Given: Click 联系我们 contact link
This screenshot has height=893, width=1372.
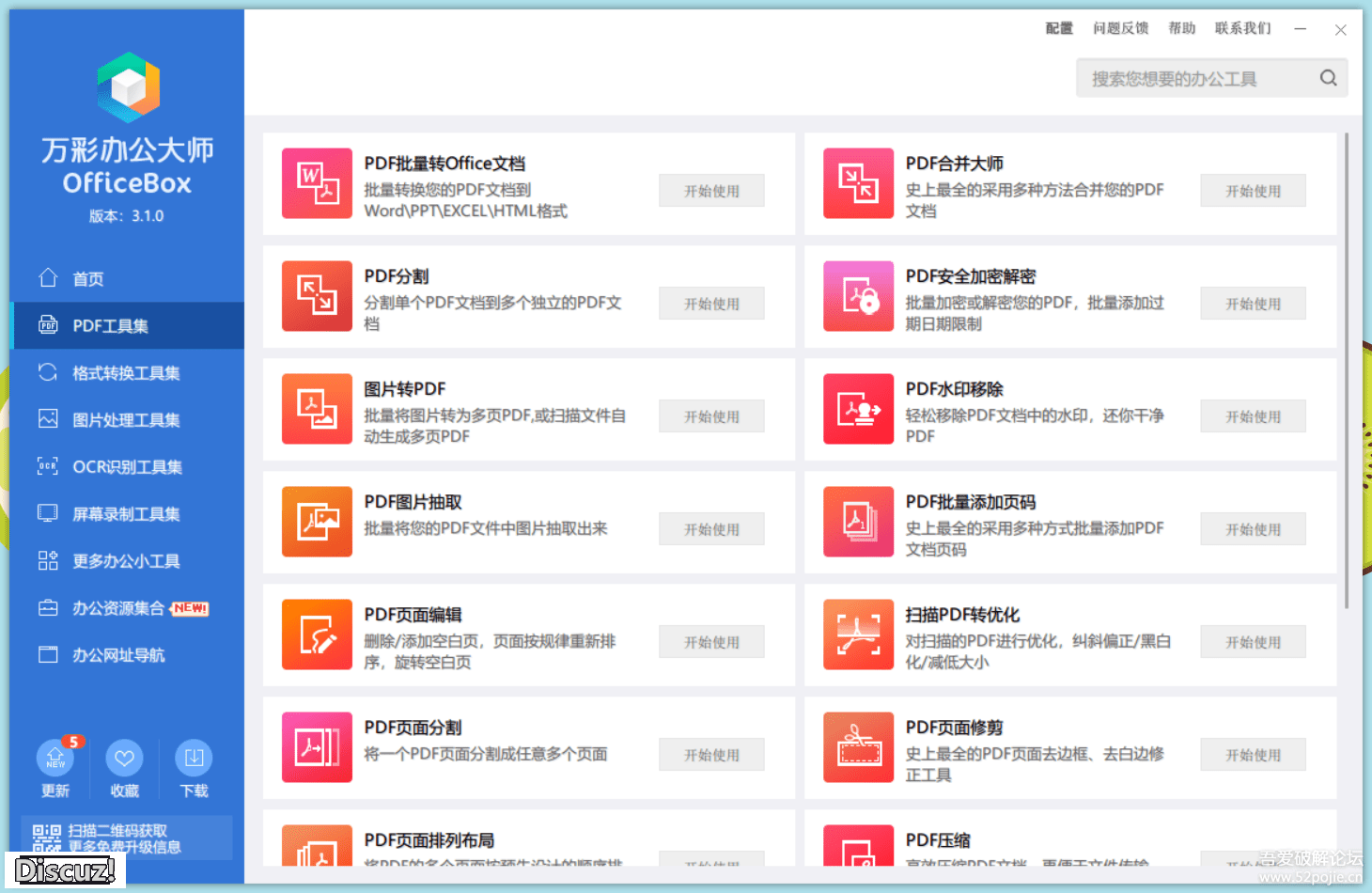Looking at the screenshot, I should [x=1242, y=28].
